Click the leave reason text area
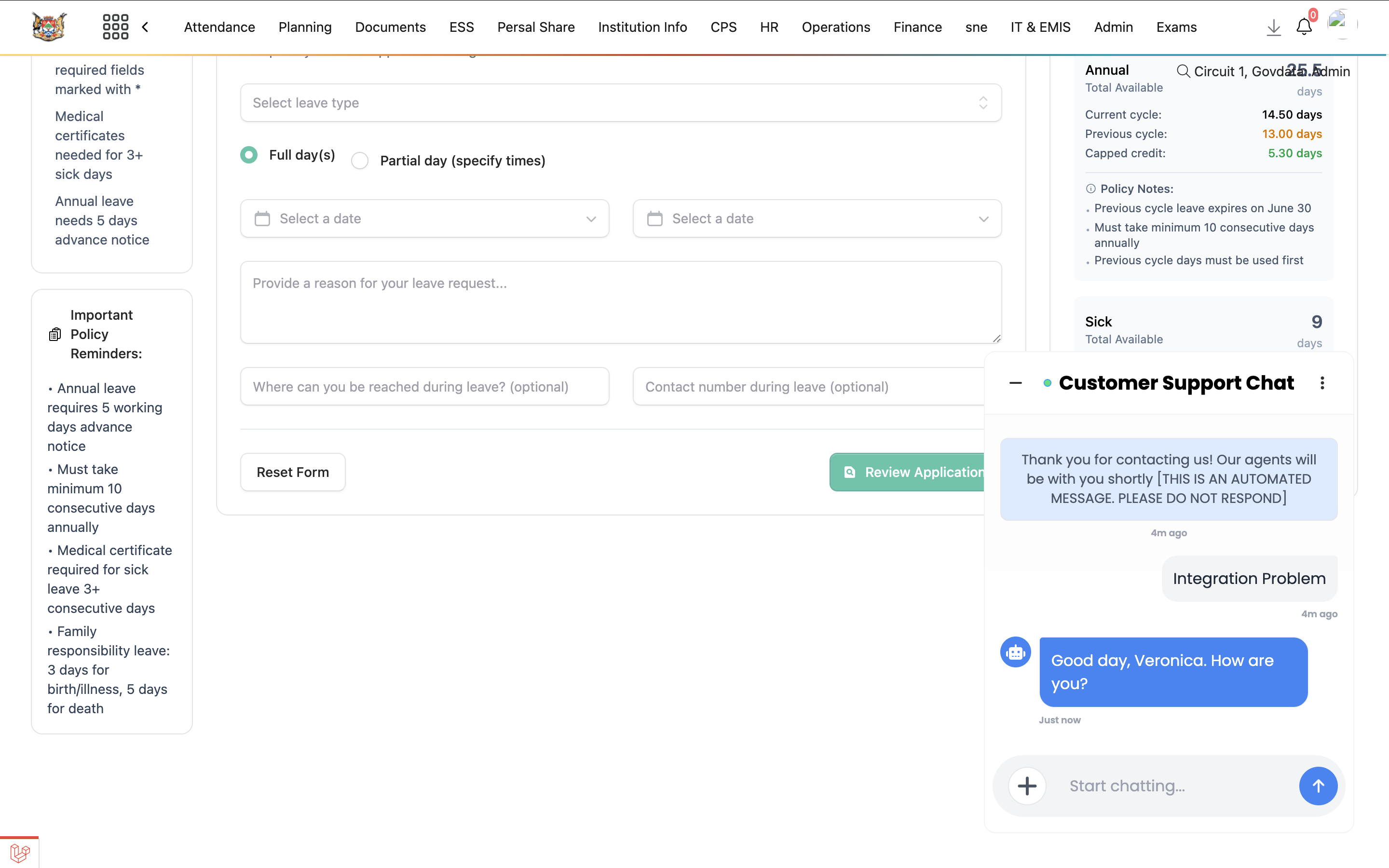Image resolution: width=1389 pixels, height=868 pixels. (x=620, y=302)
